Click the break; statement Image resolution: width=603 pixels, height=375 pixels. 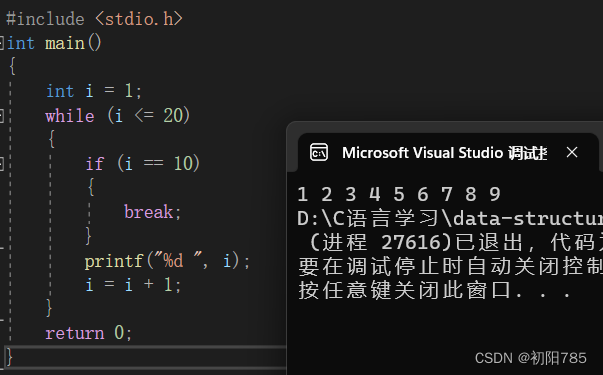click(152, 212)
